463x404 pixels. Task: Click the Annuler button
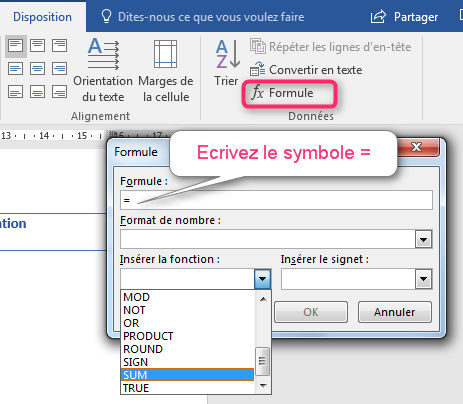click(395, 312)
